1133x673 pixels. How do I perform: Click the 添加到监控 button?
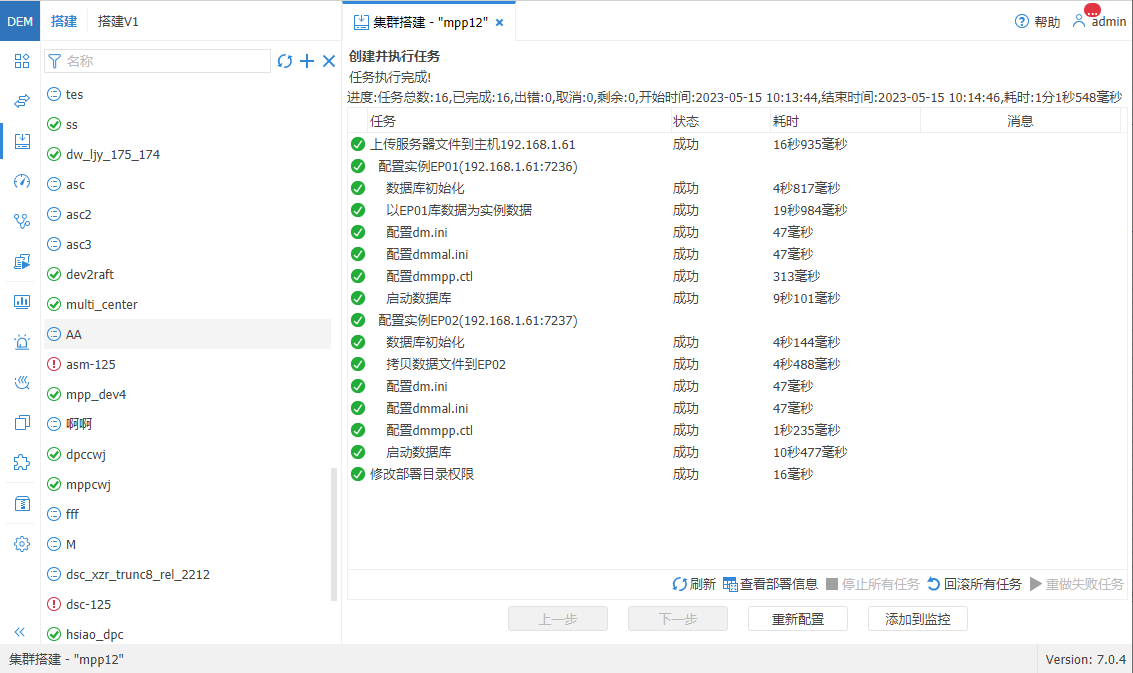[x=917, y=618]
